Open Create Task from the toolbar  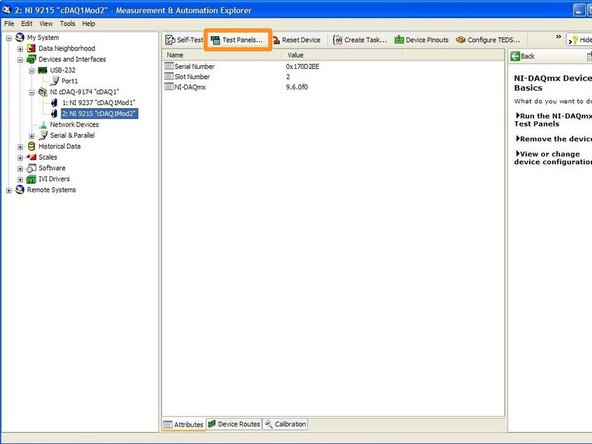click(x=360, y=40)
